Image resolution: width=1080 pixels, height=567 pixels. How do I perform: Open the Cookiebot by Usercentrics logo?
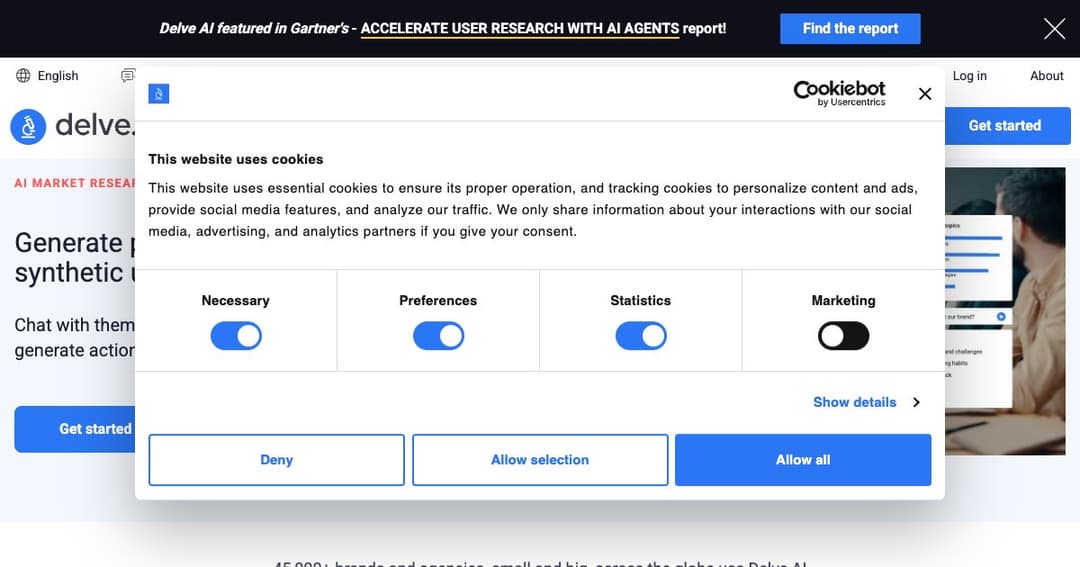[840, 93]
